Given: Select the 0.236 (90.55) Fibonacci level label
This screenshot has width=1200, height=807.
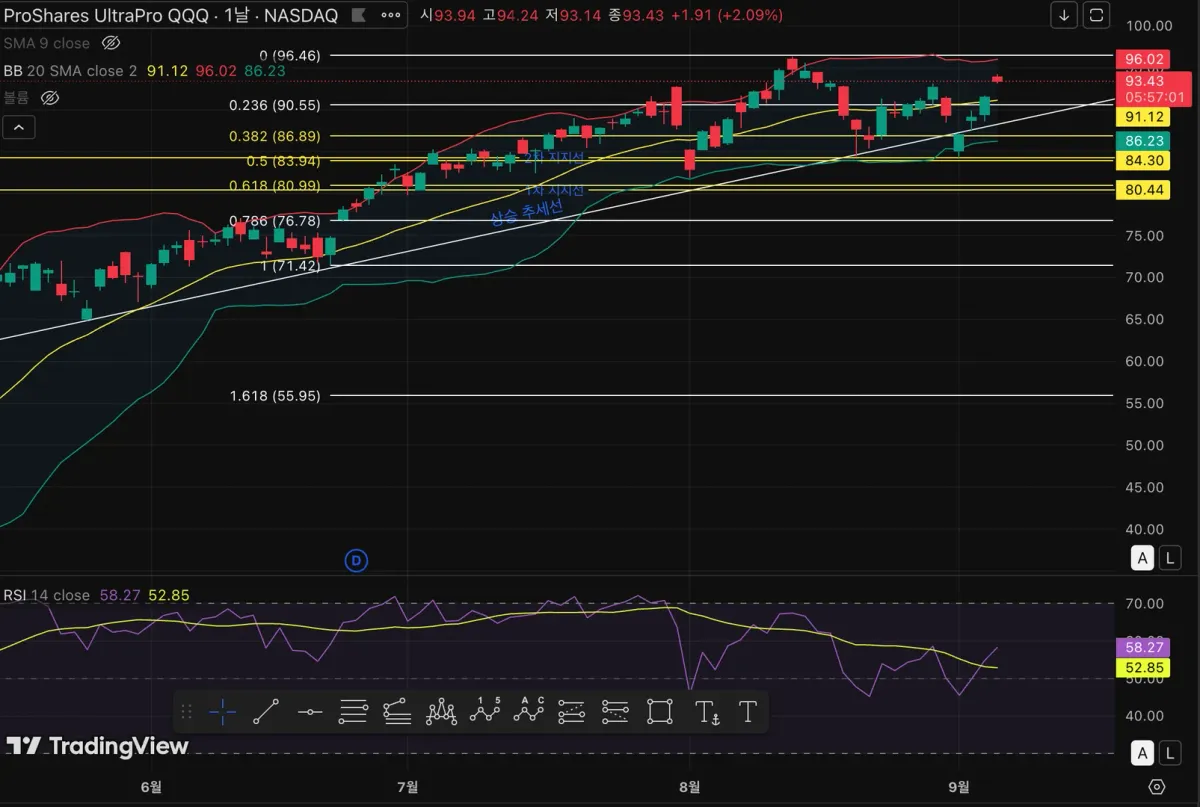Looking at the screenshot, I should pos(274,105).
